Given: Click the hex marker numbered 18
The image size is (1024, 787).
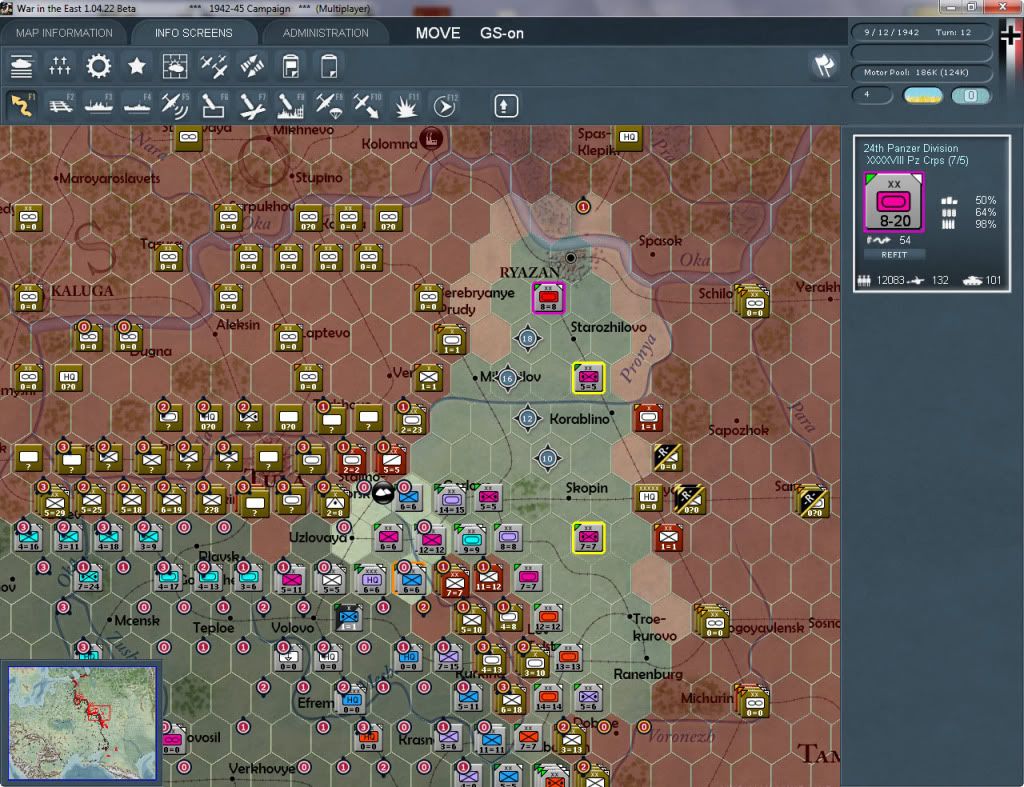Looking at the screenshot, I should [528, 338].
